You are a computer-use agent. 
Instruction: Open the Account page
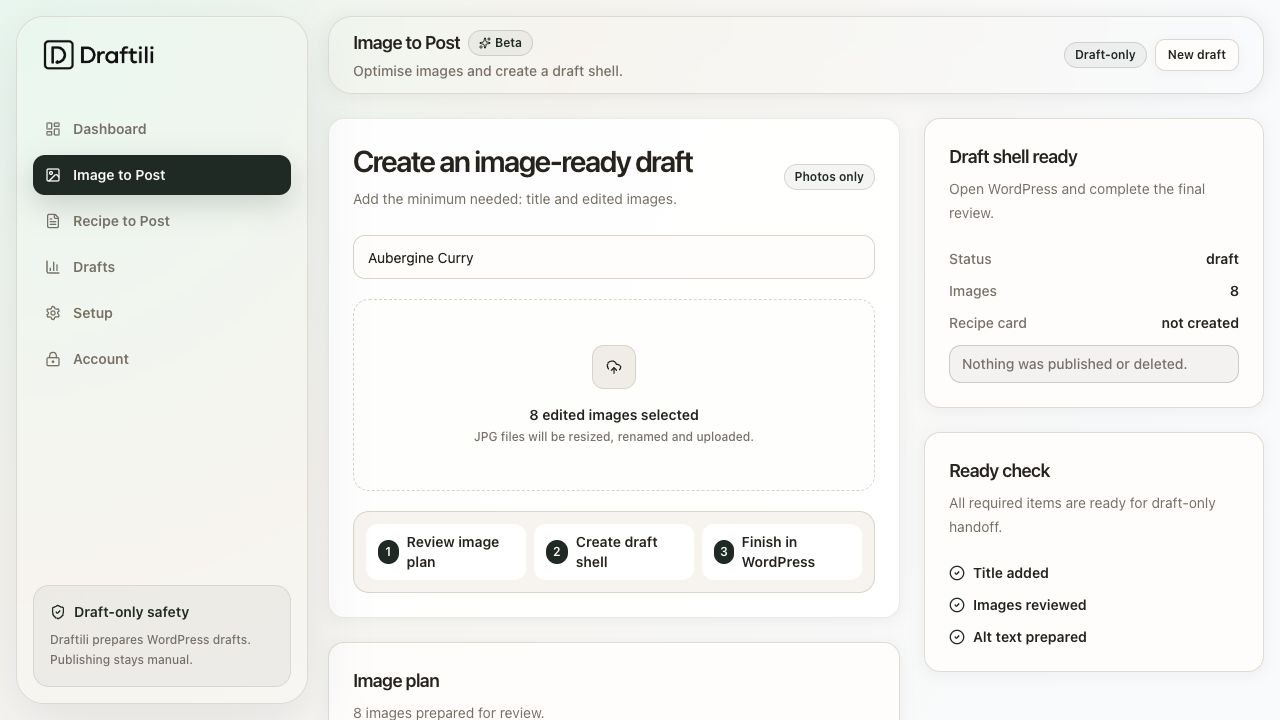[162, 359]
